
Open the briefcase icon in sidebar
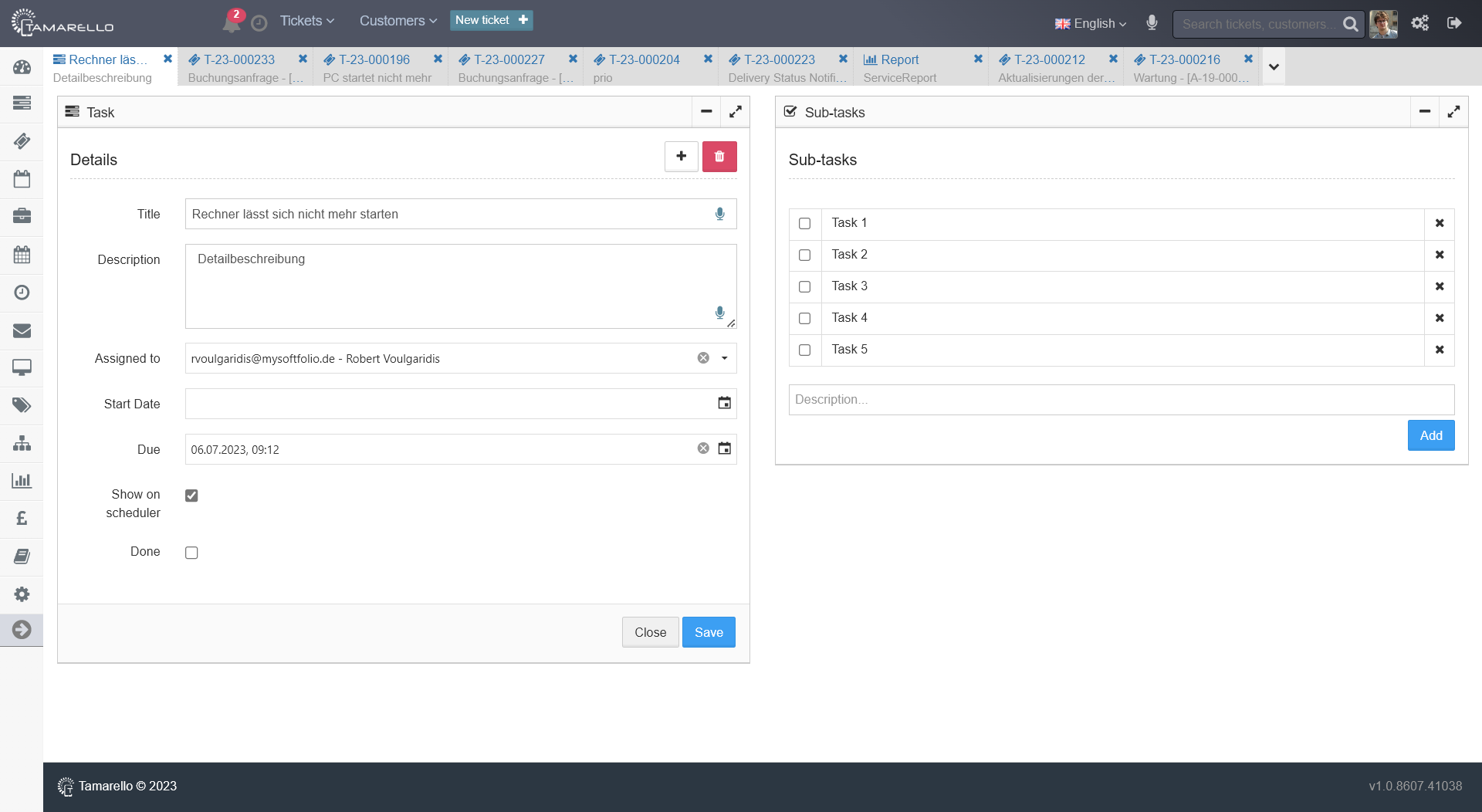pos(22,216)
